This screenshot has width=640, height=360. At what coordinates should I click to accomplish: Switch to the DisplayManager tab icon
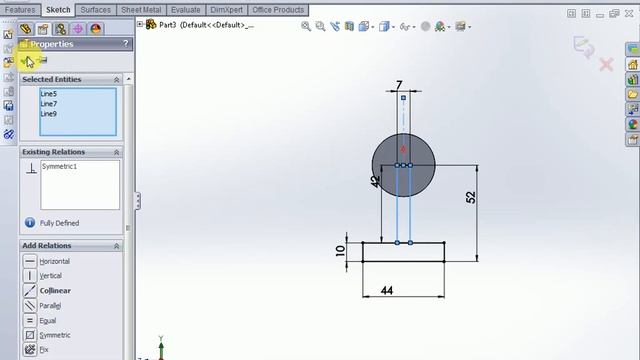point(96,29)
